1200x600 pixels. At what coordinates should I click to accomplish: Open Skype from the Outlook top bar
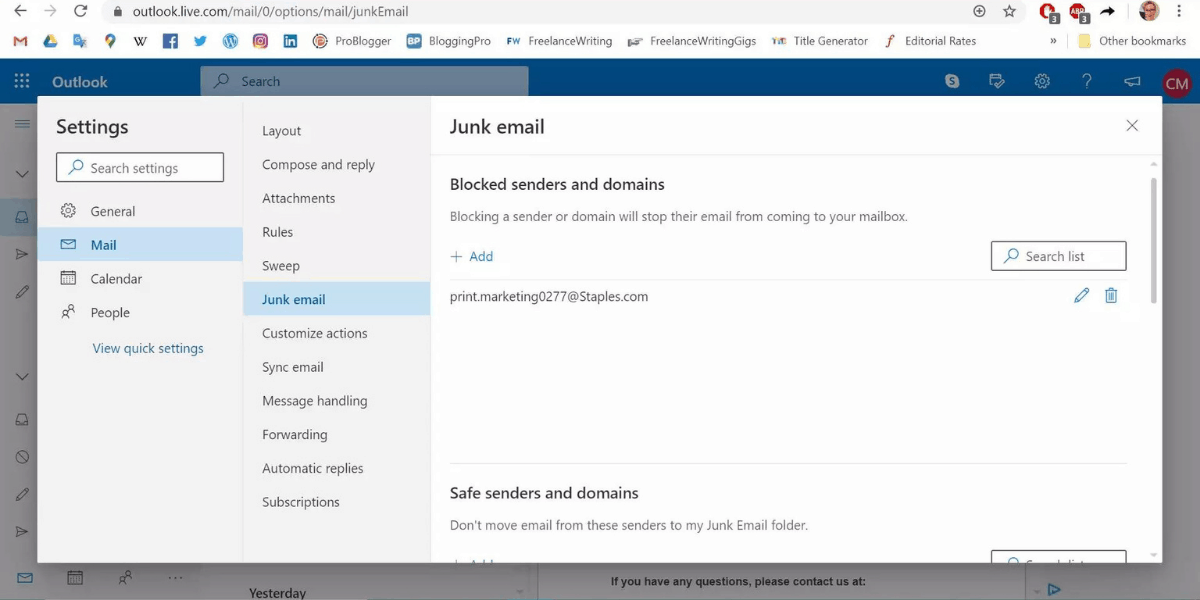[x=951, y=81]
